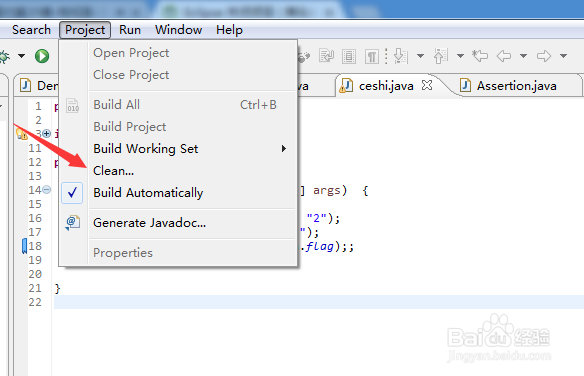Open Properties from Project menu
Screen dimensions: 584x376
178,253
